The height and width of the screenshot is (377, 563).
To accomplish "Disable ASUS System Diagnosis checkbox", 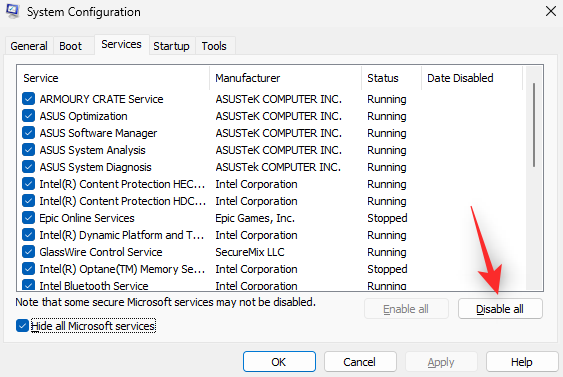I will click(x=28, y=167).
